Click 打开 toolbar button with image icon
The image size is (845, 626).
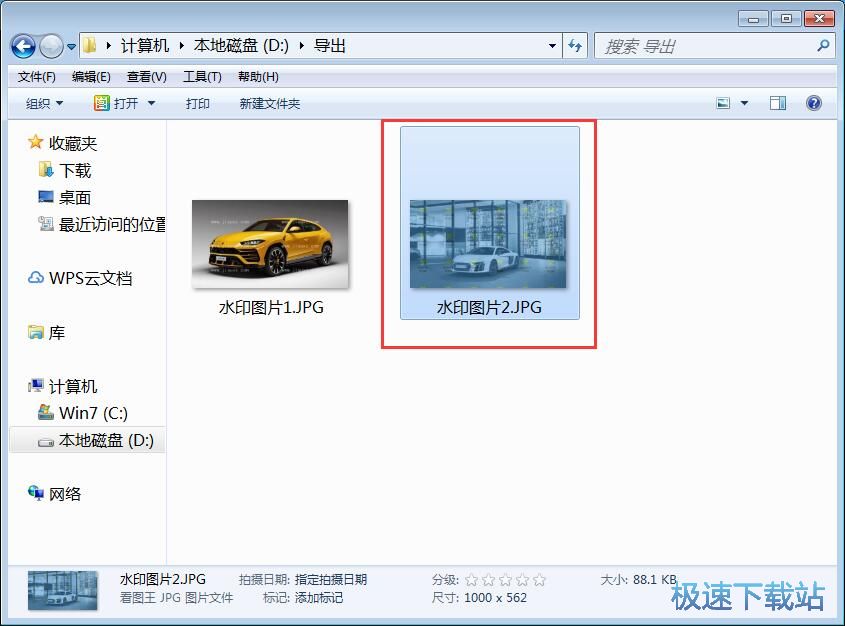pyautogui.click(x=116, y=103)
